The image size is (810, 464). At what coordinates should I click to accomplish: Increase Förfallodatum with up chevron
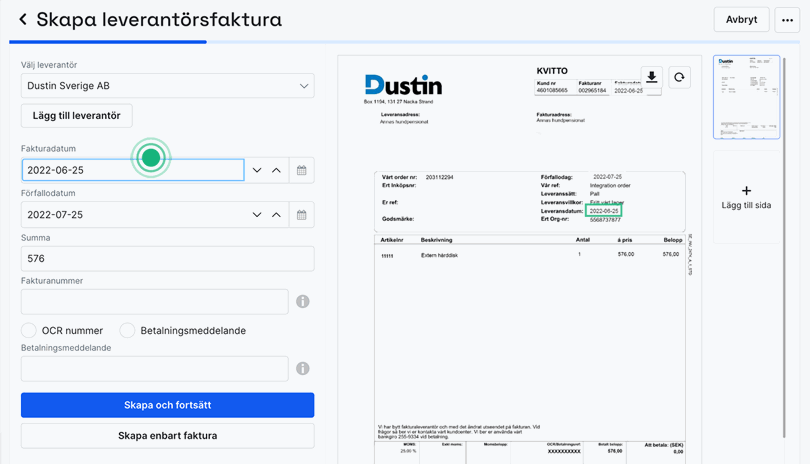click(x=277, y=215)
